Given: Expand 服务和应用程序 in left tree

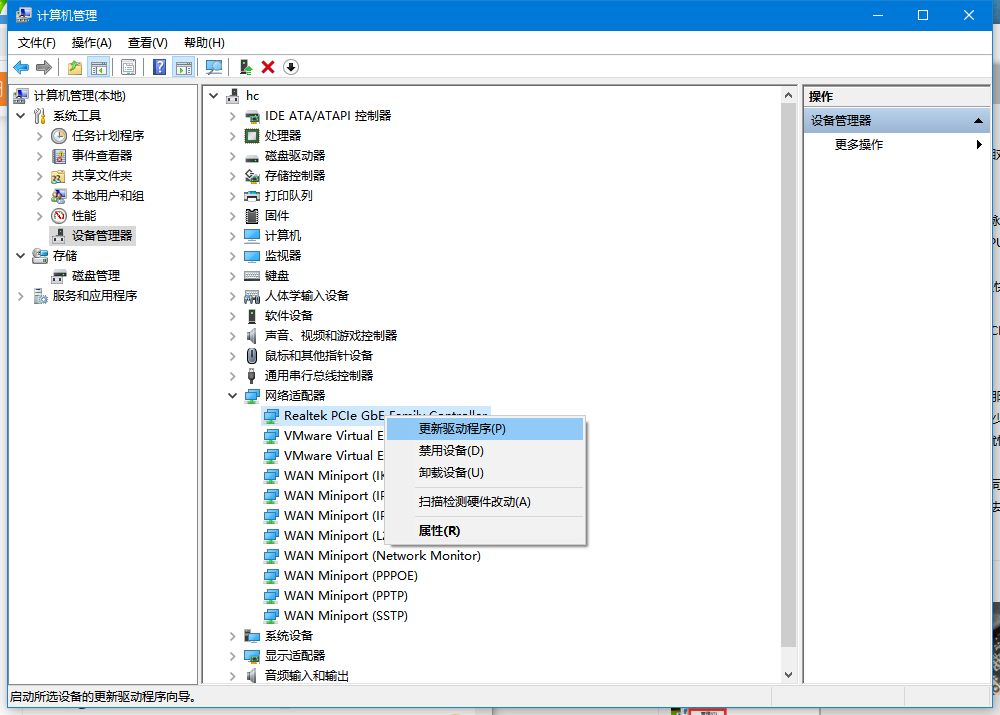Looking at the screenshot, I should point(21,296).
